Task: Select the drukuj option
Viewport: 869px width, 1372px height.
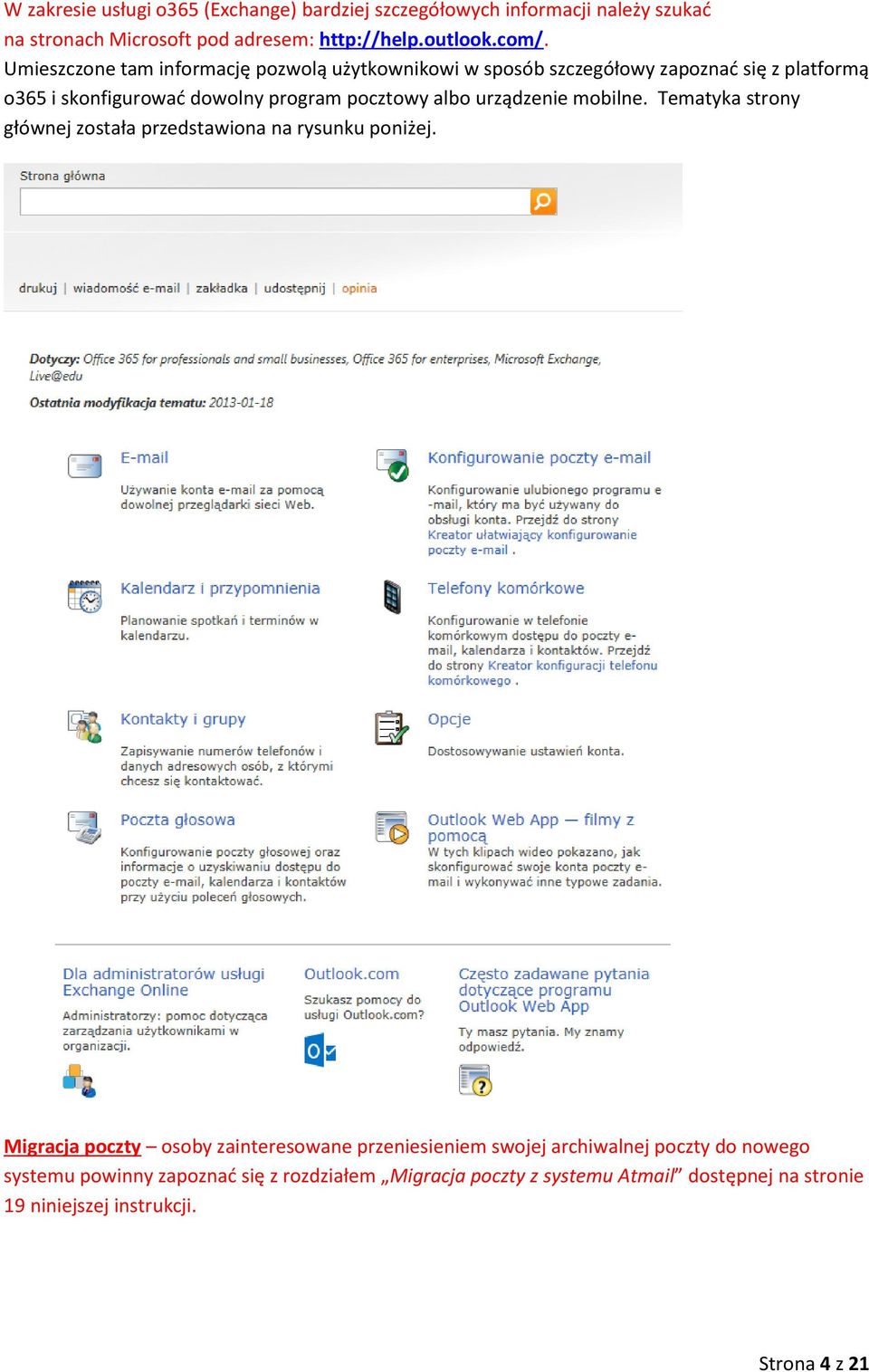Action: [x=38, y=288]
